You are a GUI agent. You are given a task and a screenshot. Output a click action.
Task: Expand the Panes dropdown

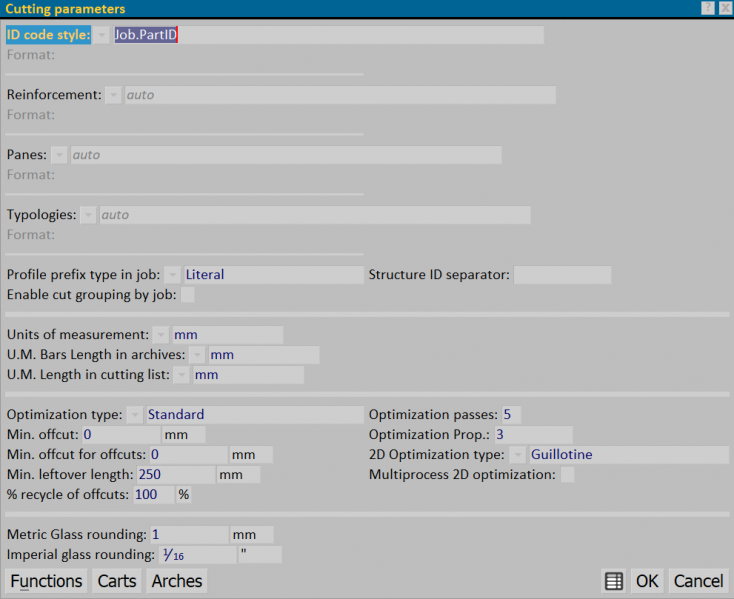coord(59,155)
